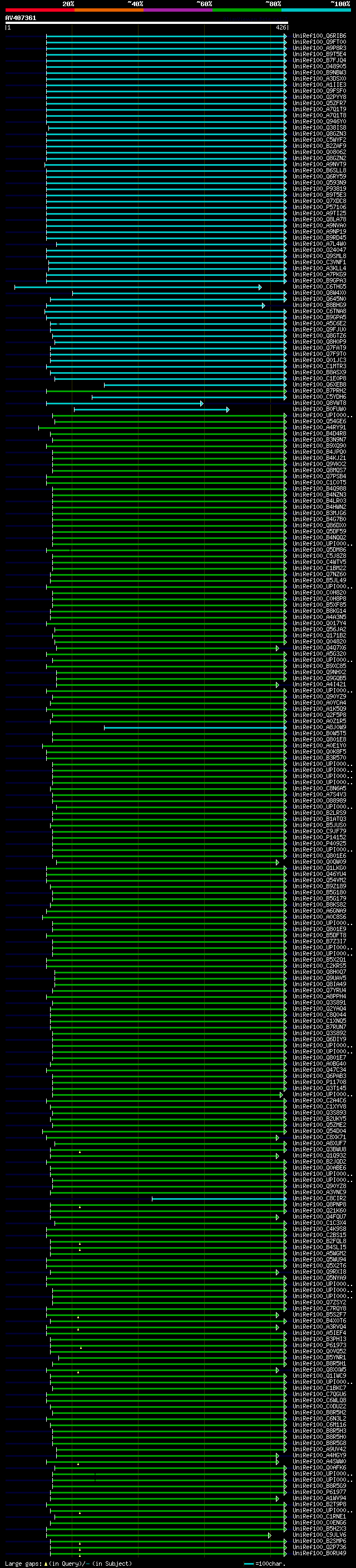This screenshot has height=1568, width=356.
Task: Select hit label UniRef100_B7Z317
Action: click(319, 942)
